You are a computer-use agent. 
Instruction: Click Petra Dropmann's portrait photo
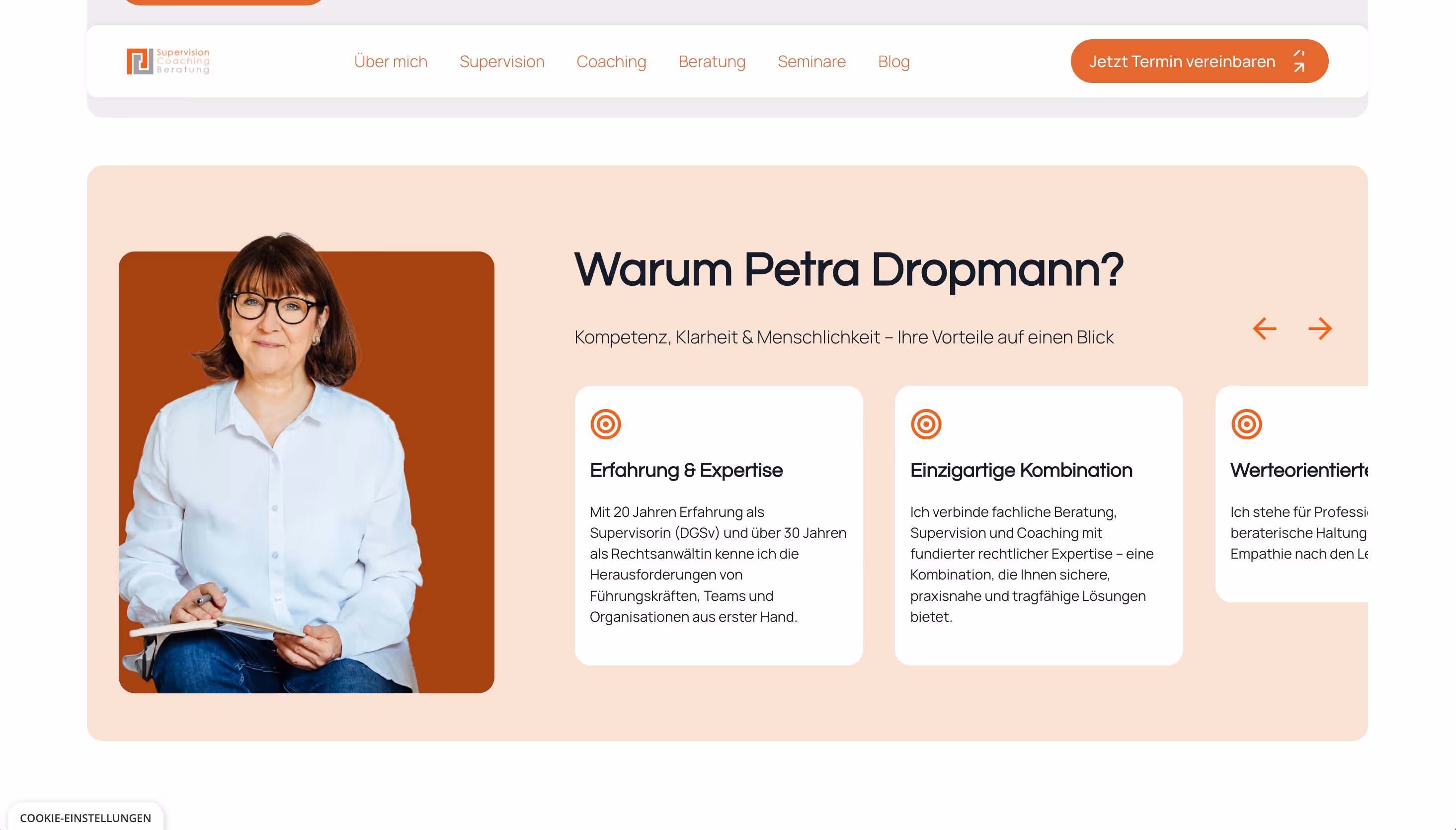coord(306,462)
